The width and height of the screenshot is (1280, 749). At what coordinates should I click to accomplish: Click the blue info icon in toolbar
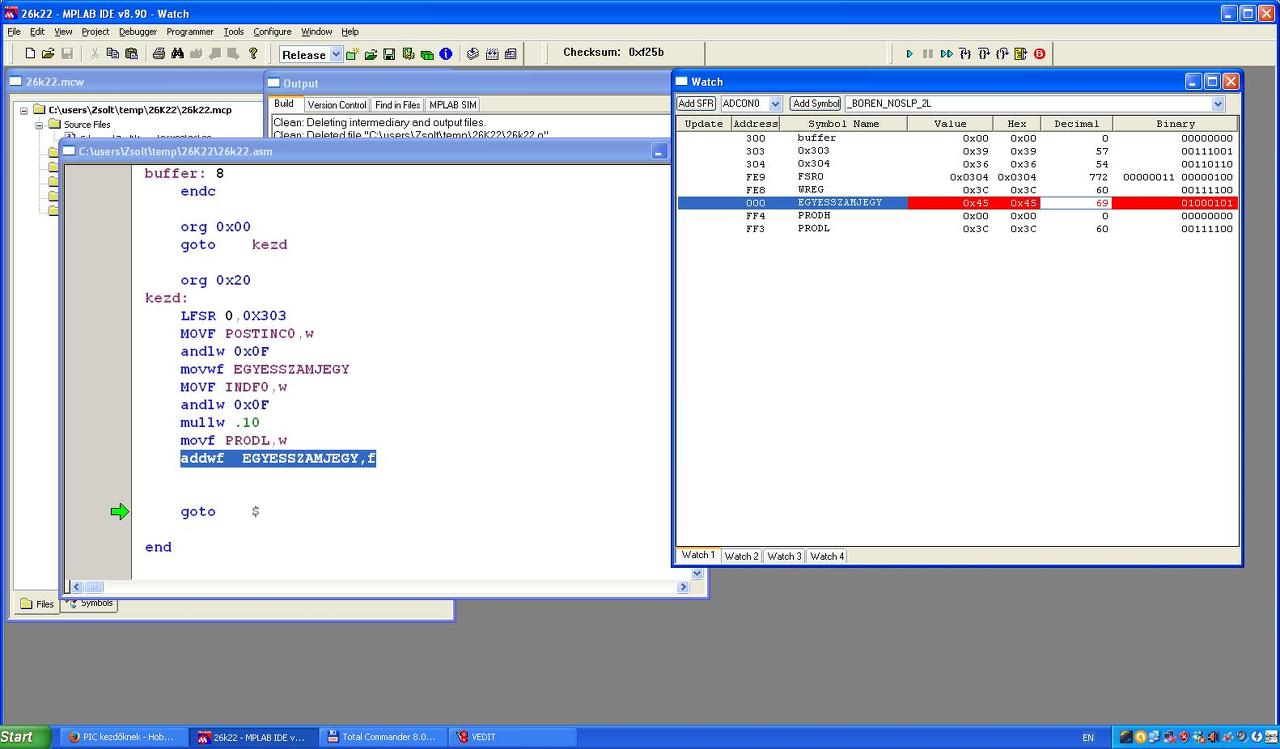(x=446, y=54)
